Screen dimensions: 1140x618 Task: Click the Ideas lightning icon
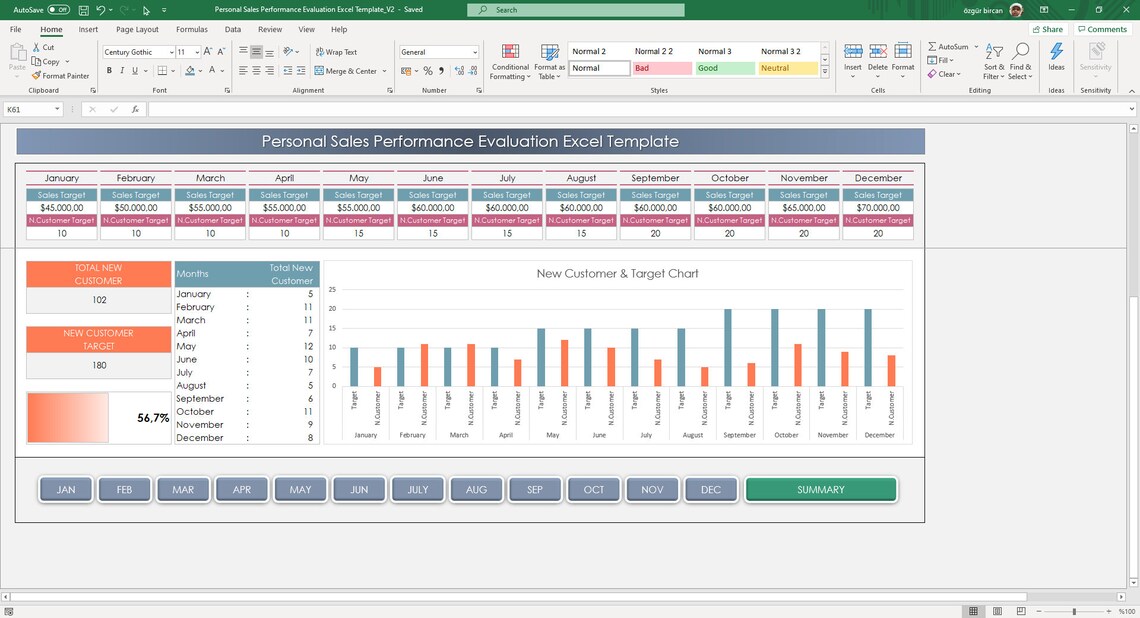[x=1056, y=52]
